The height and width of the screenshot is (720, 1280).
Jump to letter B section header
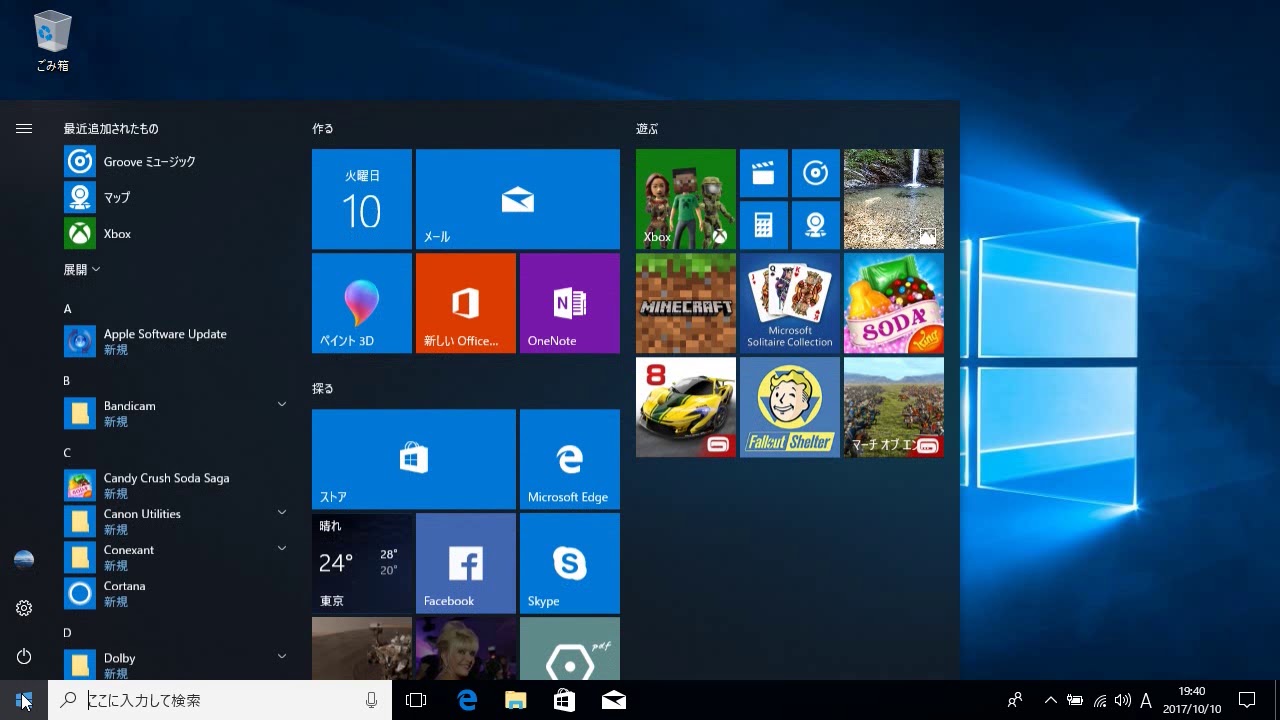pyautogui.click(x=67, y=381)
